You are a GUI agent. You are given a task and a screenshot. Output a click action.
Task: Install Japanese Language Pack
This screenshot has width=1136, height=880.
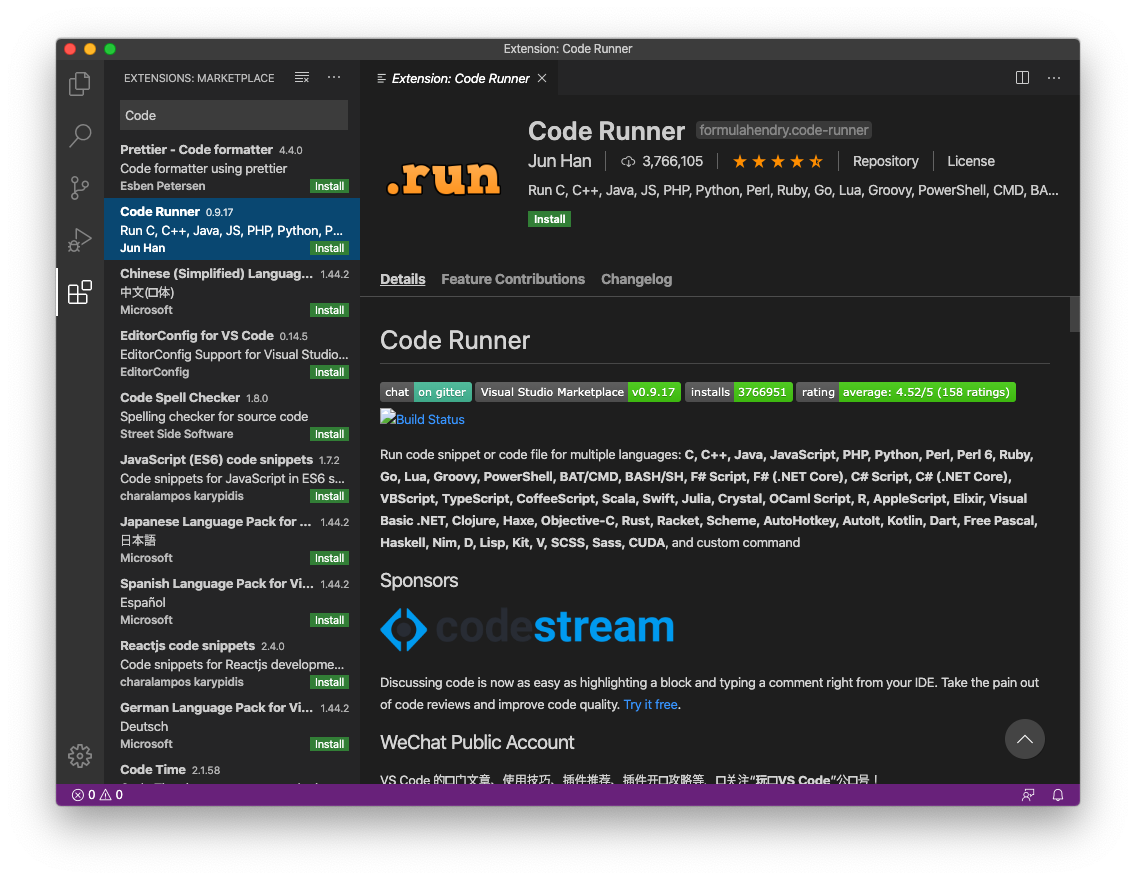tap(330, 558)
